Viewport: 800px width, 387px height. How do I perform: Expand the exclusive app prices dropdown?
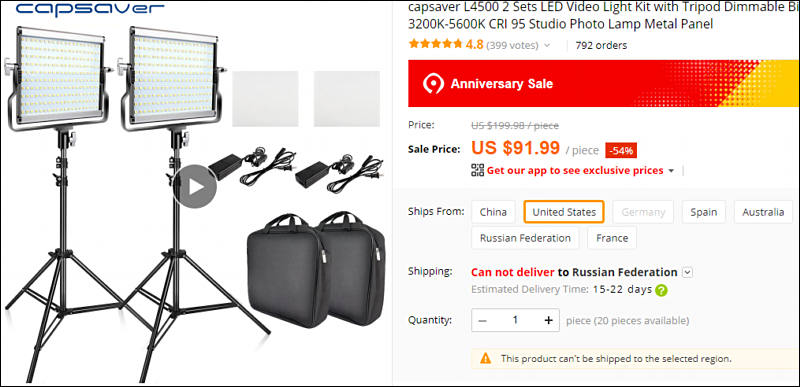[x=671, y=170]
